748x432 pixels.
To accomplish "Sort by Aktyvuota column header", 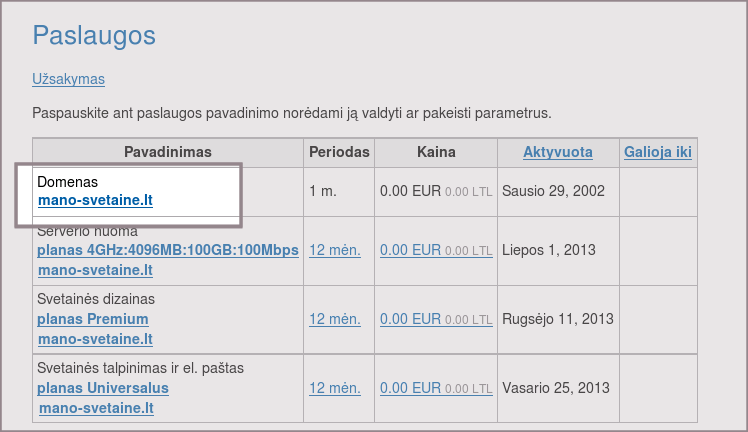I will tap(557, 153).
